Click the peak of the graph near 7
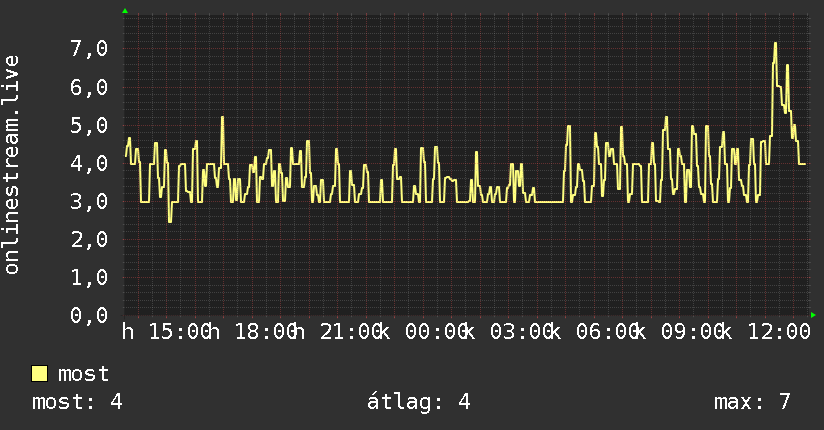Screen dimensions: 824x430 (775, 44)
